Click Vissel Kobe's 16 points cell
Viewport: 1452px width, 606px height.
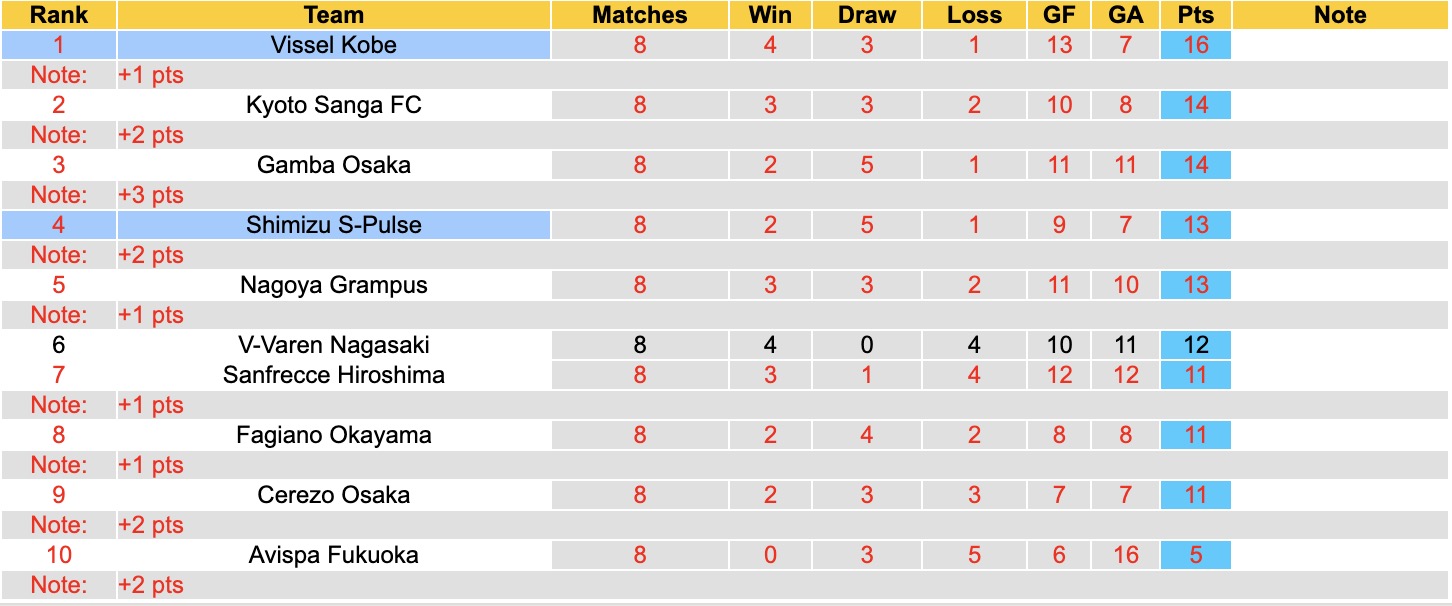pyautogui.click(x=1196, y=45)
